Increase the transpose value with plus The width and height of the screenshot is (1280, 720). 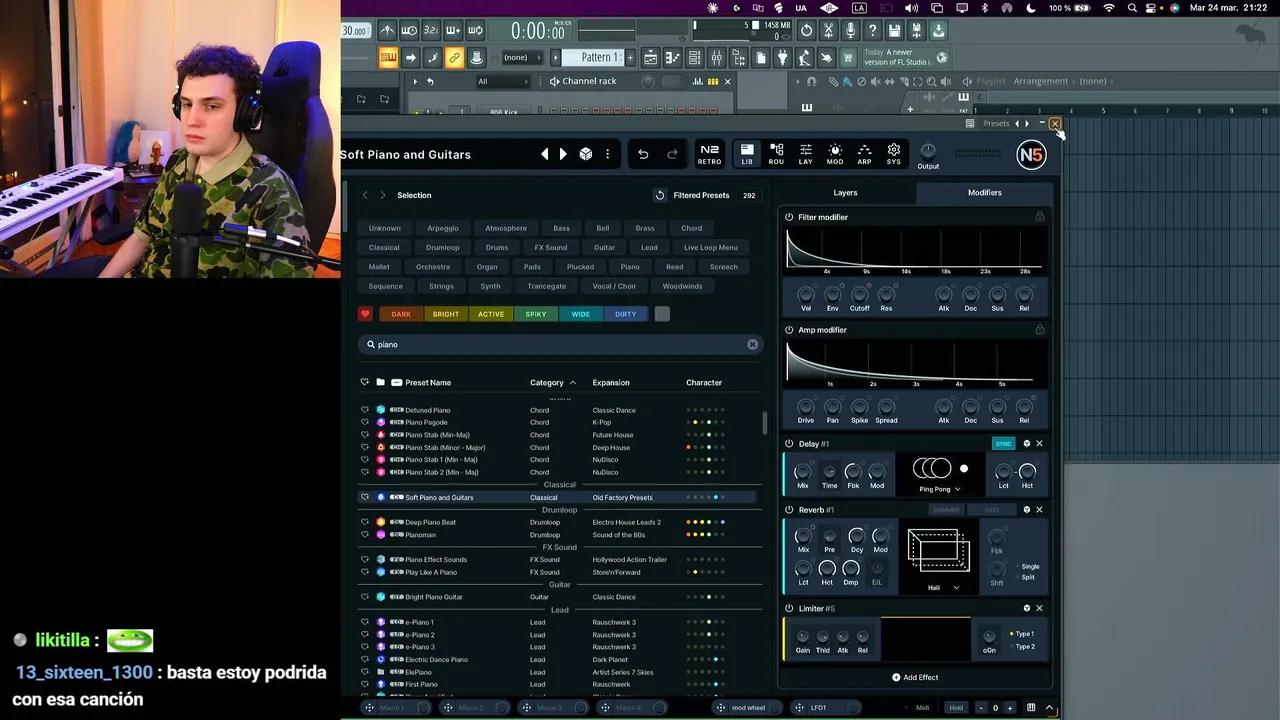point(1012,708)
